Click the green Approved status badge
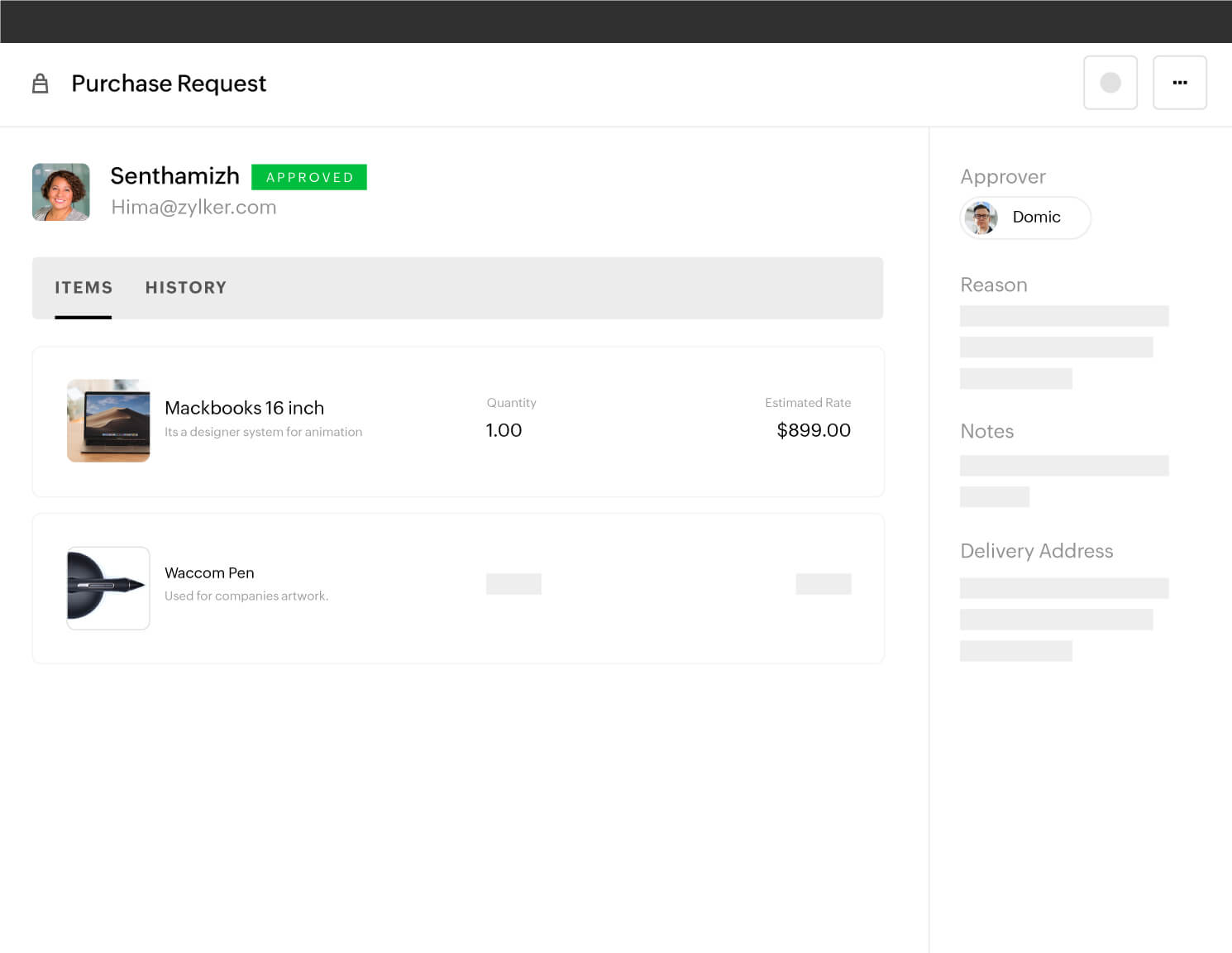Viewport: 1232px width, 953px height. coord(309,177)
